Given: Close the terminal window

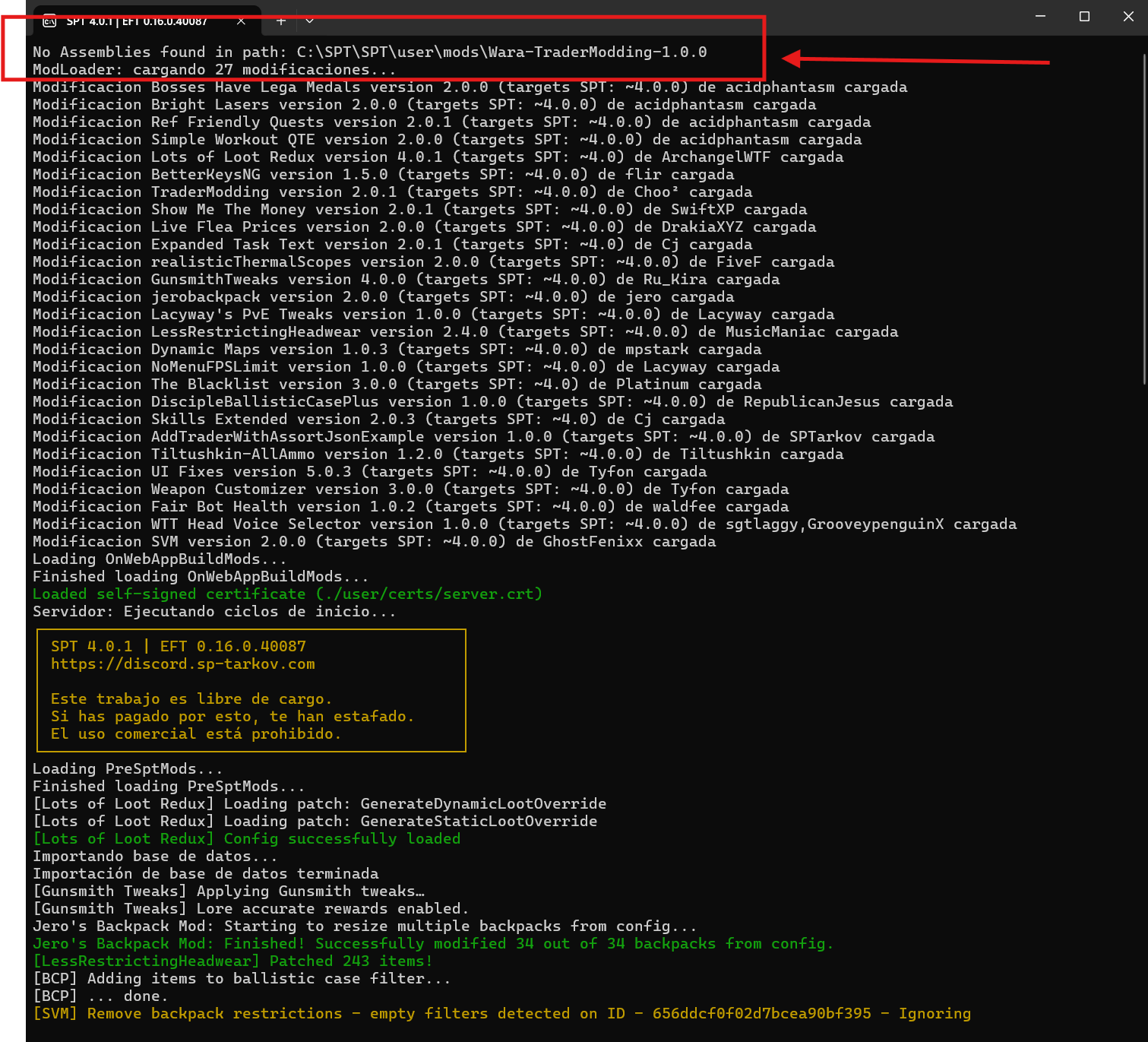Looking at the screenshot, I should point(1128,16).
